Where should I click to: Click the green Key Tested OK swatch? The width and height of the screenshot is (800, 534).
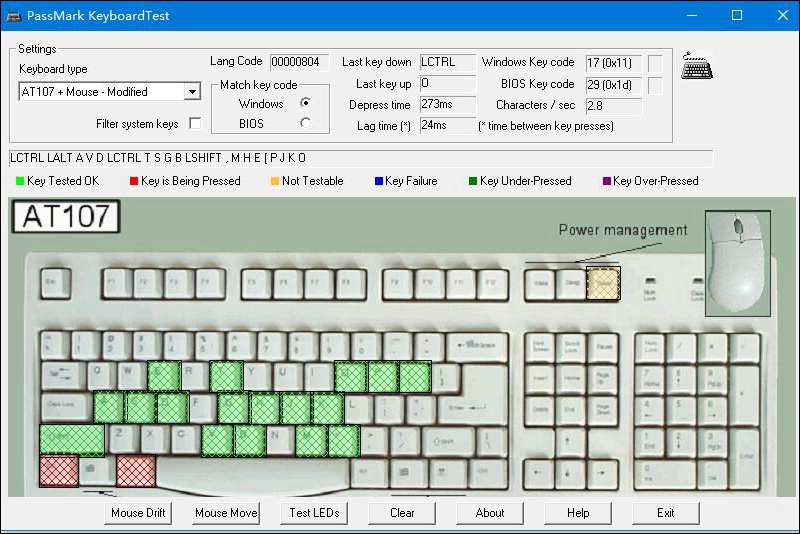20,181
